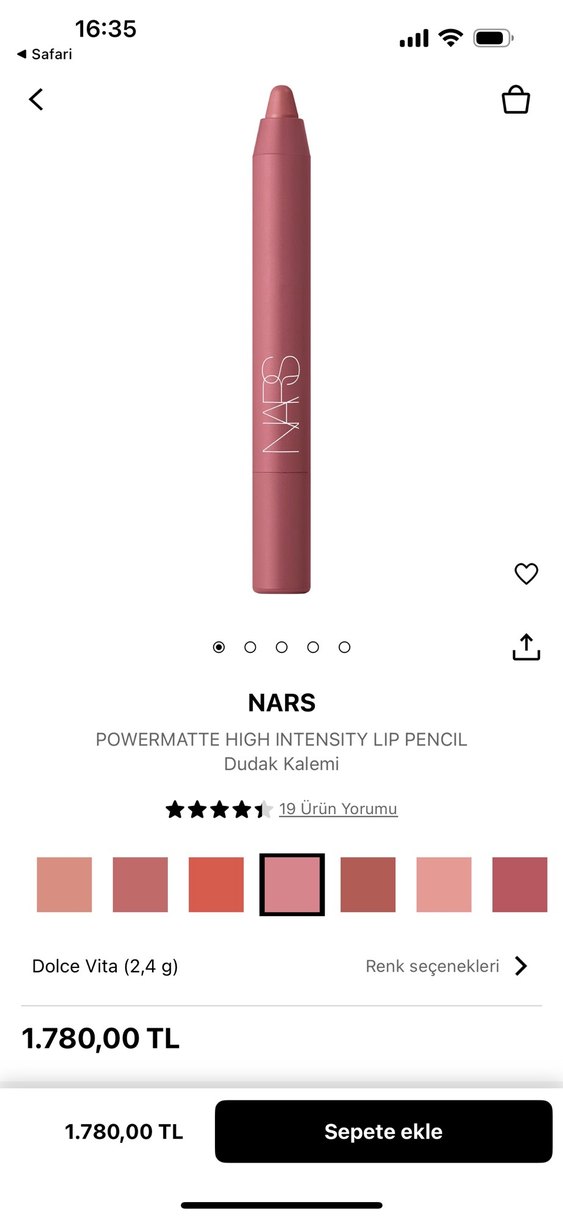Screen dimensions: 563x1219
Task: Choose the first peach color swatch
Action: click(64, 884)
